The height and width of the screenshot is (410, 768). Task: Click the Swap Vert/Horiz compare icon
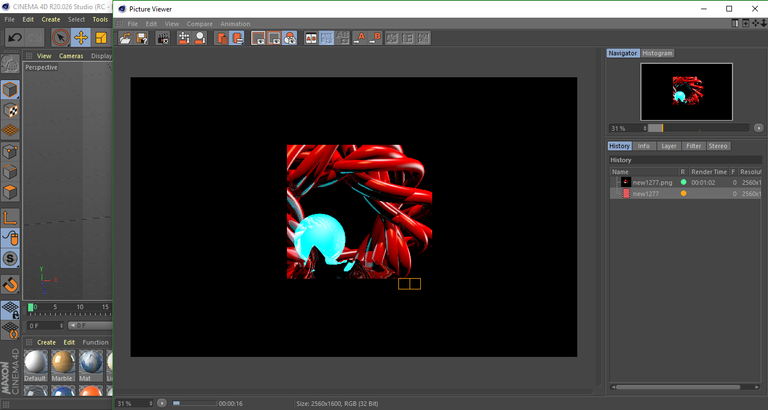407,38
